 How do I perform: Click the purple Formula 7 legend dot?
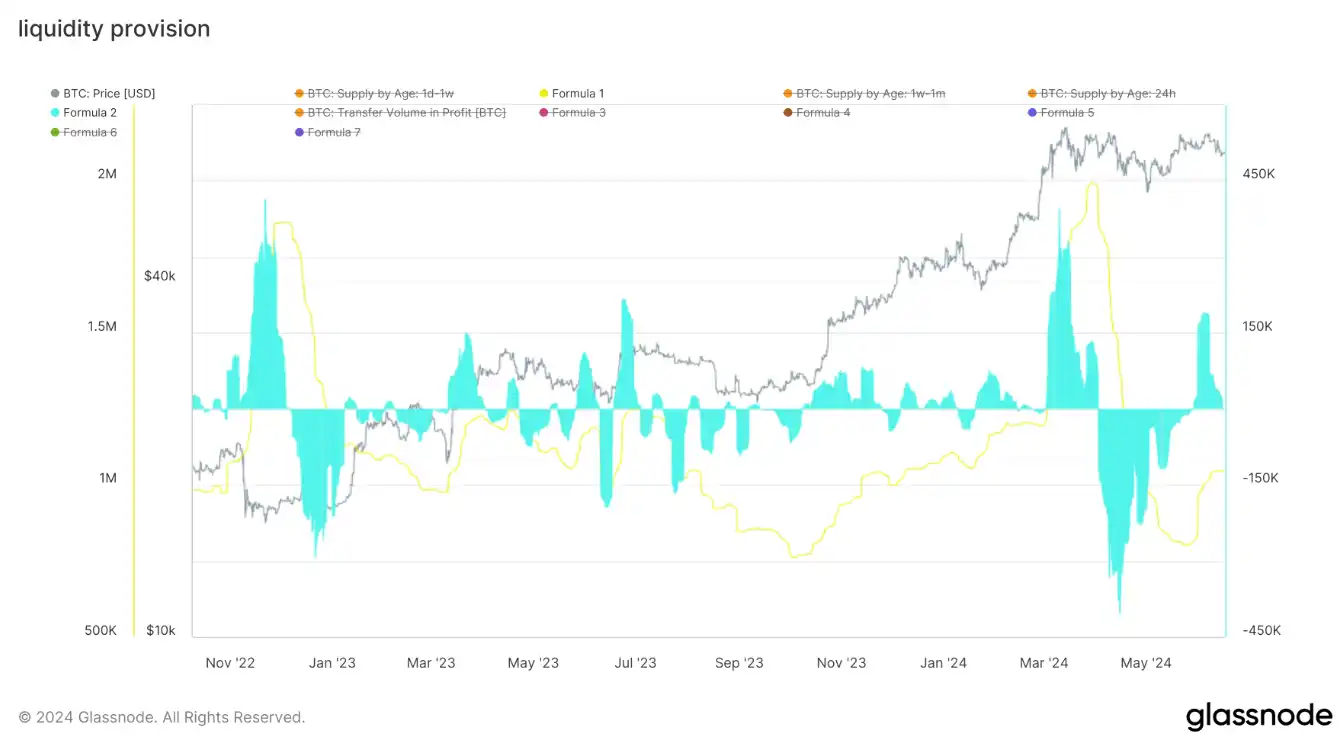tap(299, 132)
